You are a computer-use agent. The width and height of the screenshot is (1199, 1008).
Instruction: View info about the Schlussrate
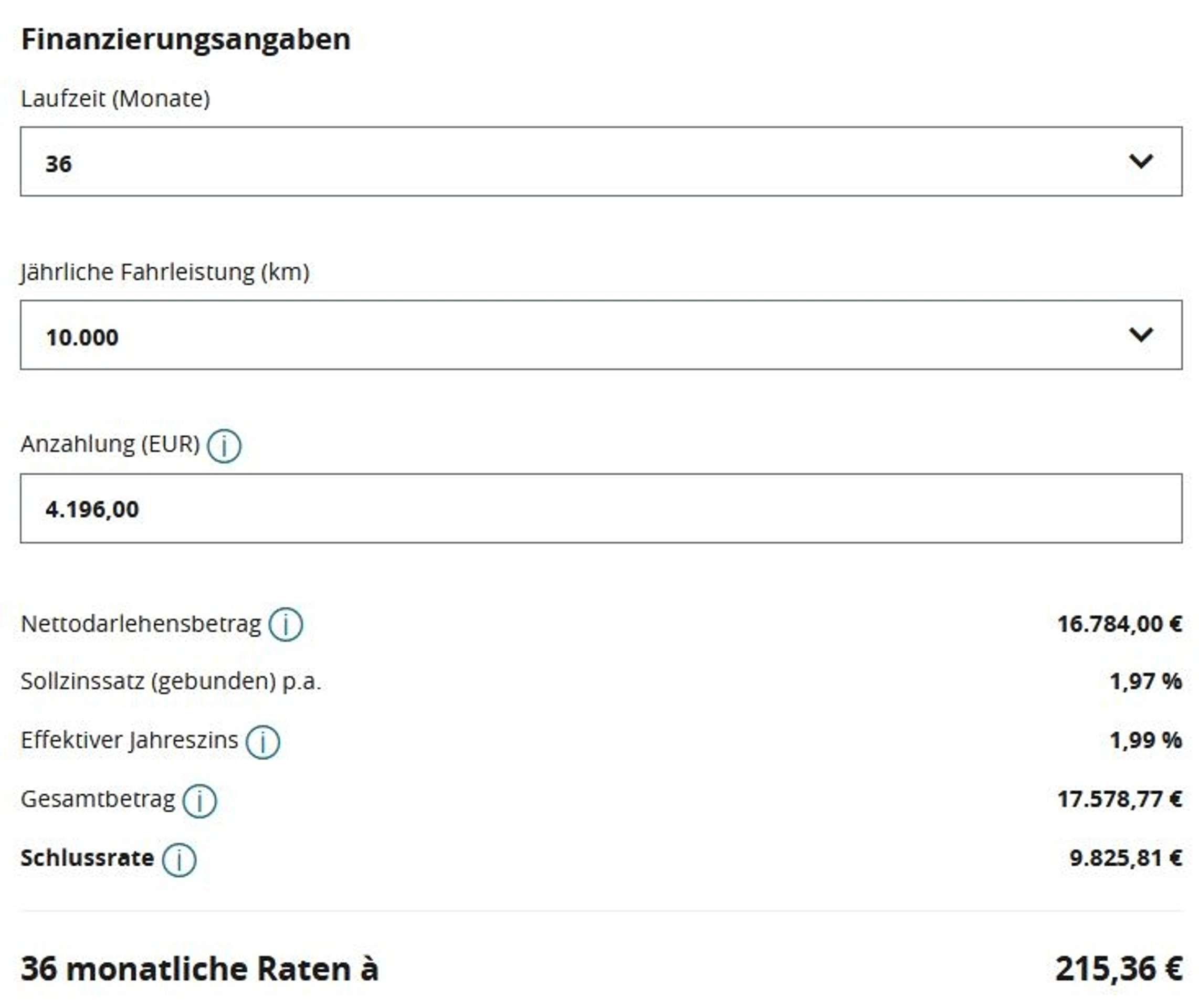point(179,860)
